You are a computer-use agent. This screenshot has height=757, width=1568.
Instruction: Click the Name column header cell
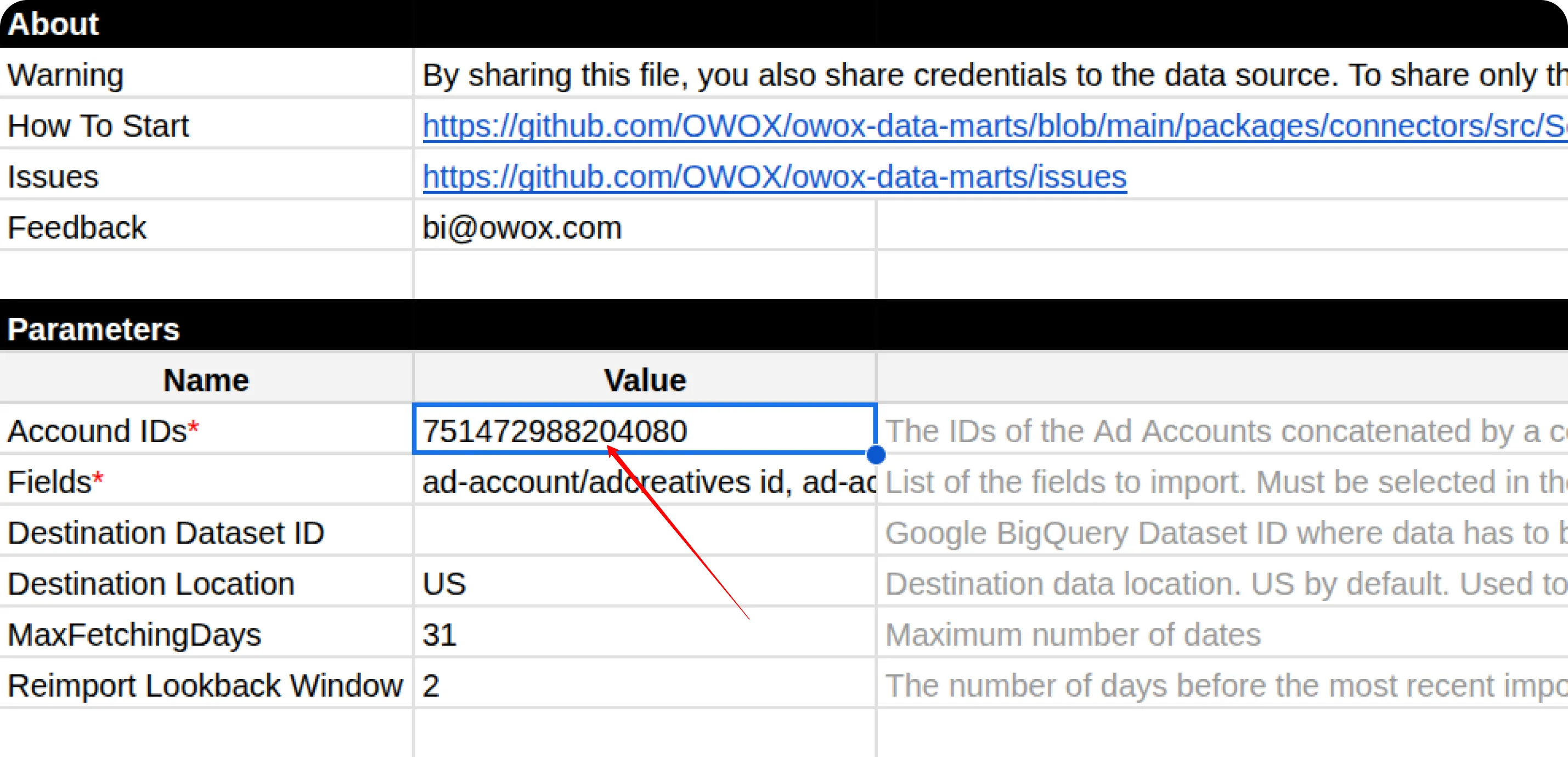(206, 380)
